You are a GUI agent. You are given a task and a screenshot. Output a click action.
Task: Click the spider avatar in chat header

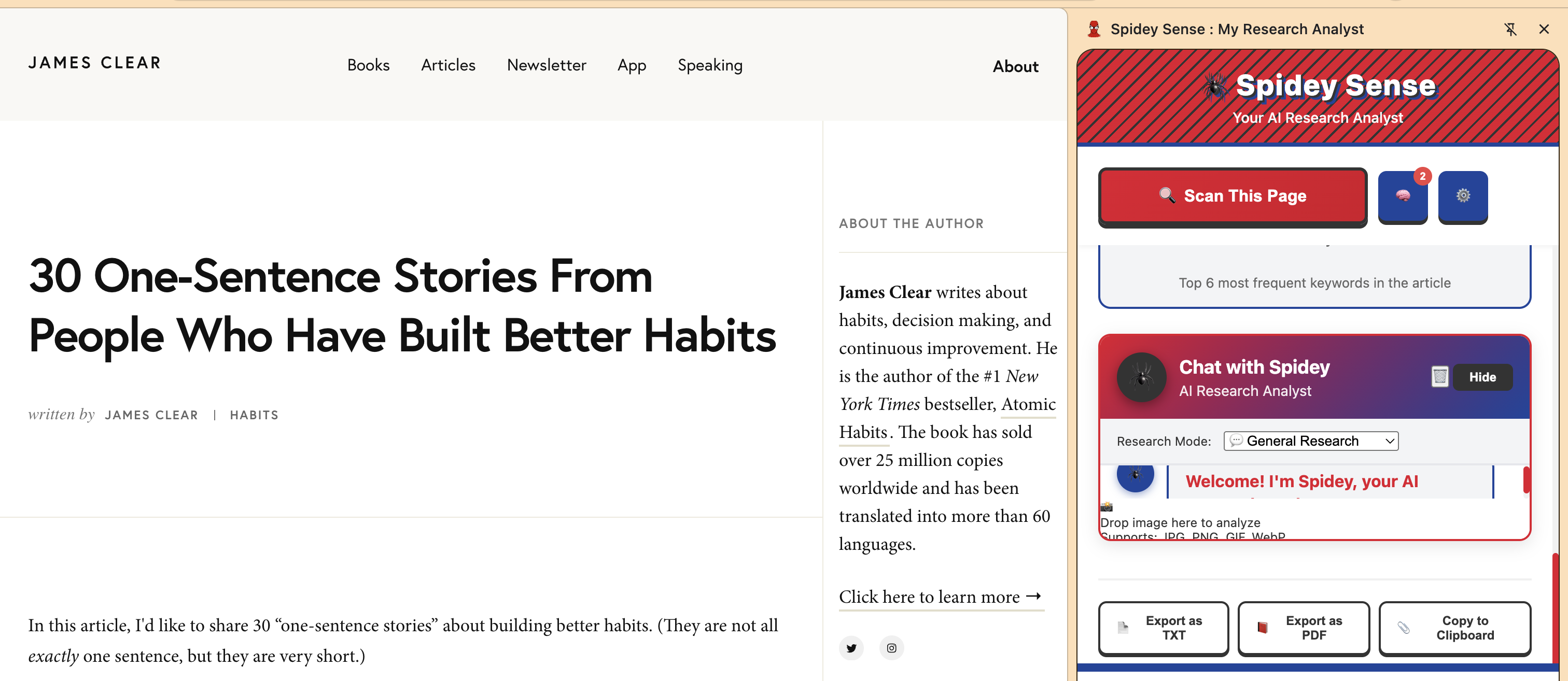pyautogui.click(x=1141, y=377)
